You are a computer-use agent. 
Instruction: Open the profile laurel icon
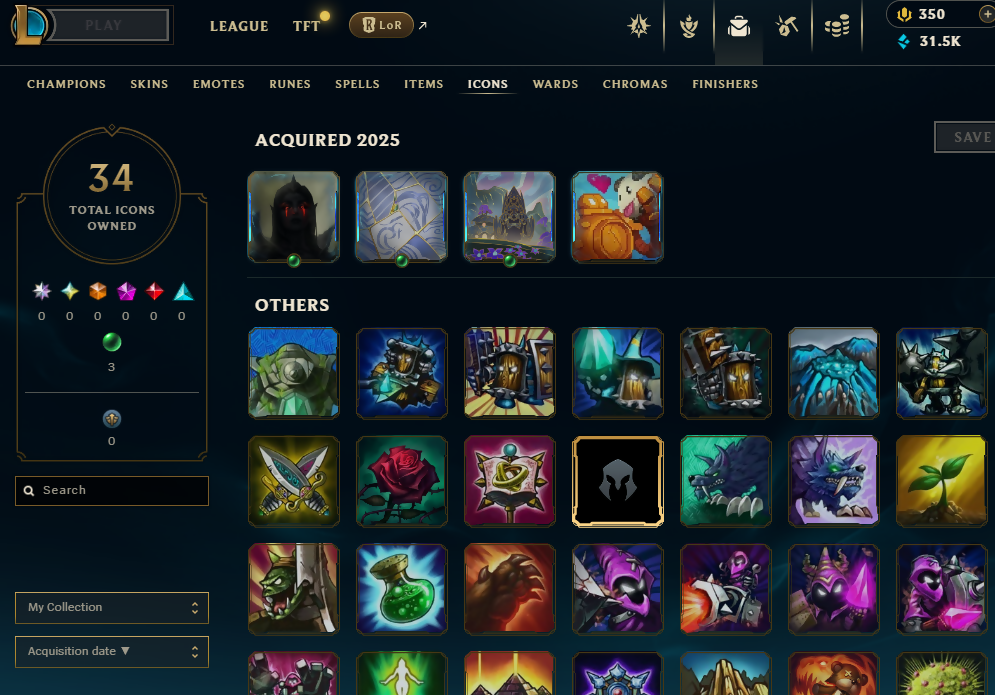pyautogui.click(x=689, y=27)
